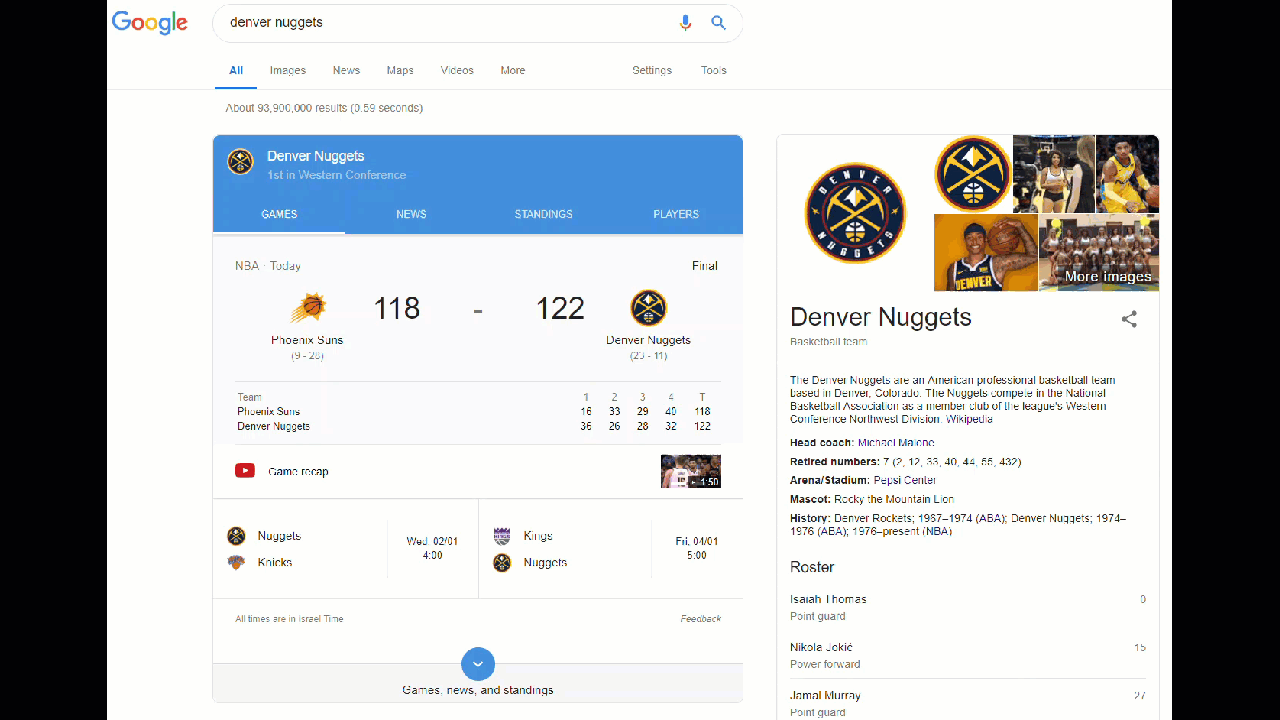The image size is (1280, 720).
Task: Open Nikola Jokić roster entry
Action: point(968,655)
